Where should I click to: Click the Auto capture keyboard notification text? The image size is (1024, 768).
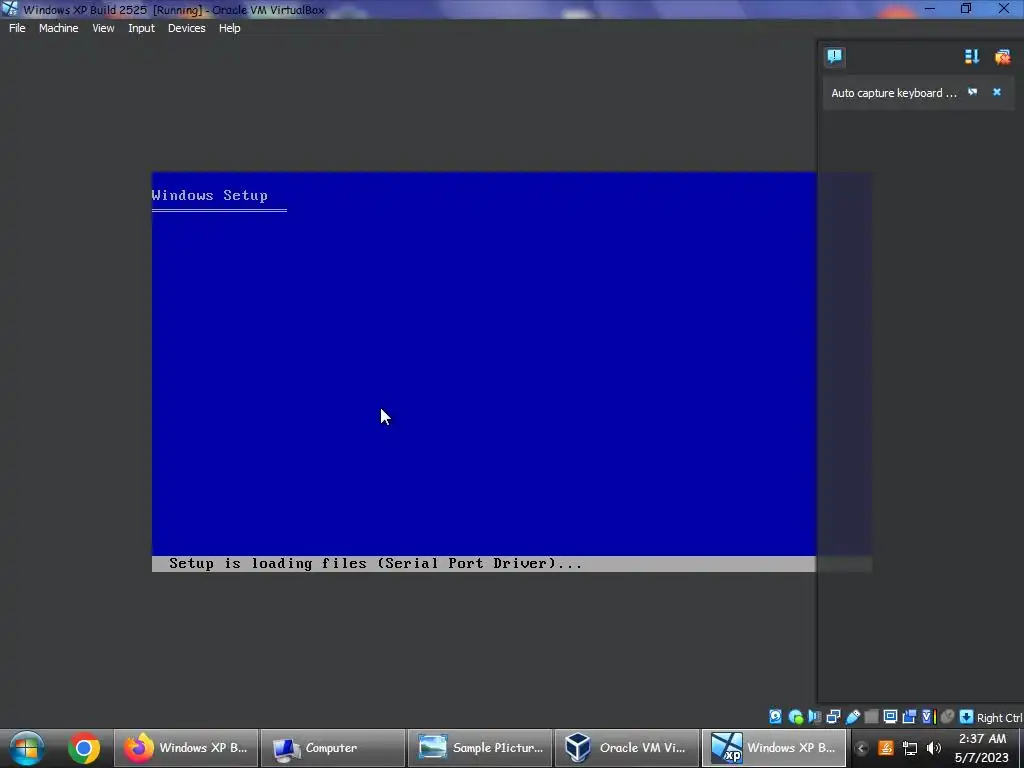(x=893, y=93)
